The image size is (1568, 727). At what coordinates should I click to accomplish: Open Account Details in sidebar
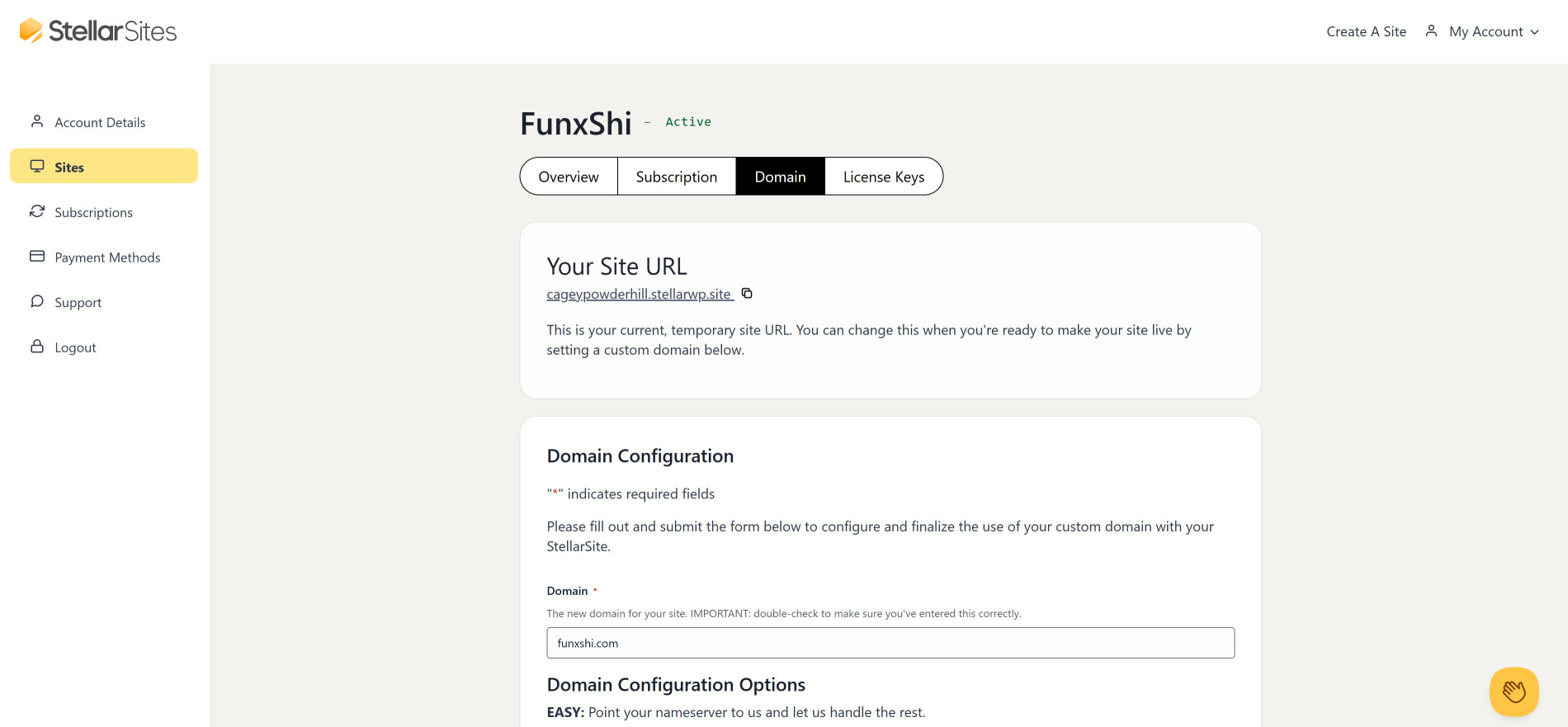click(104, 121)
